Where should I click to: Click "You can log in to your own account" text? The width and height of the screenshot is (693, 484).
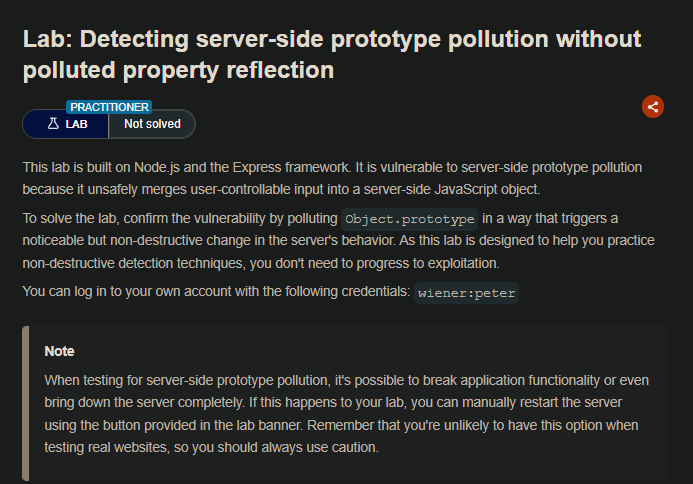130,292
